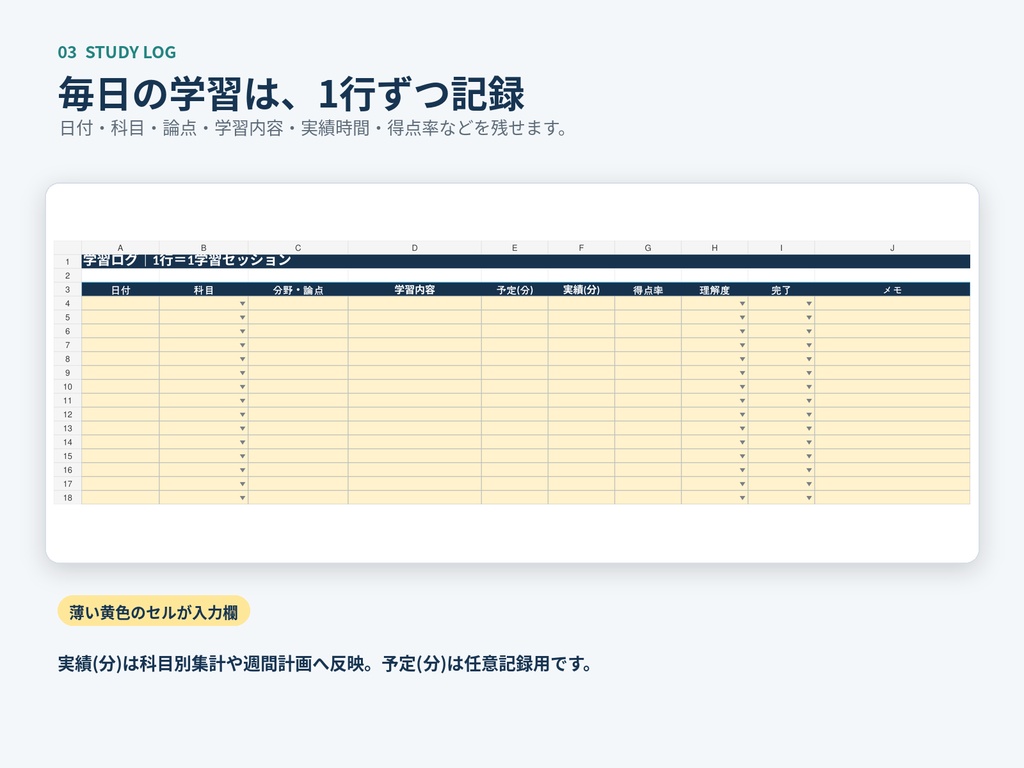Select column D header
Screen dimensions: 1024x768
coord(415,248)
